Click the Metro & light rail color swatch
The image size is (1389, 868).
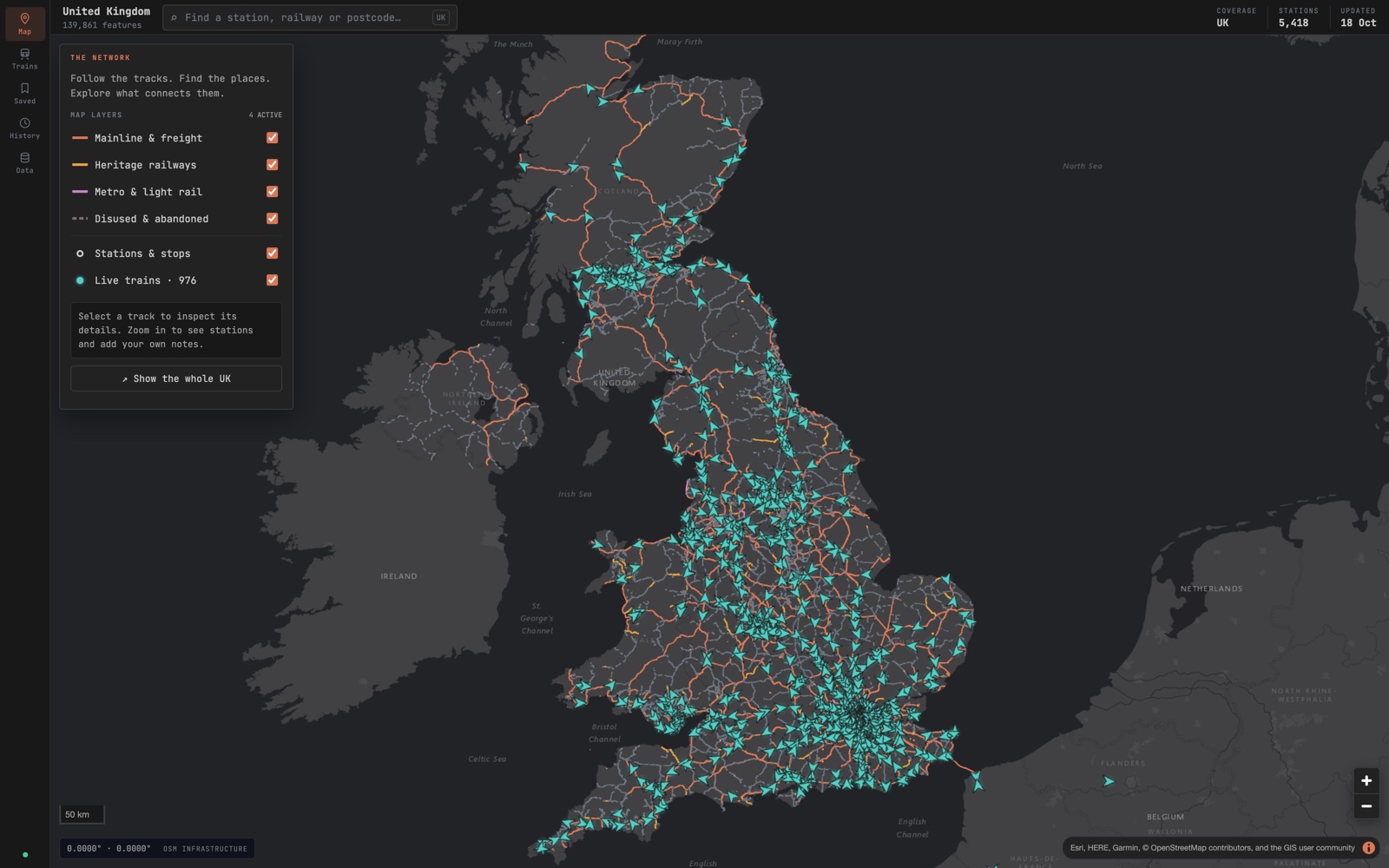tap(80, 192)
